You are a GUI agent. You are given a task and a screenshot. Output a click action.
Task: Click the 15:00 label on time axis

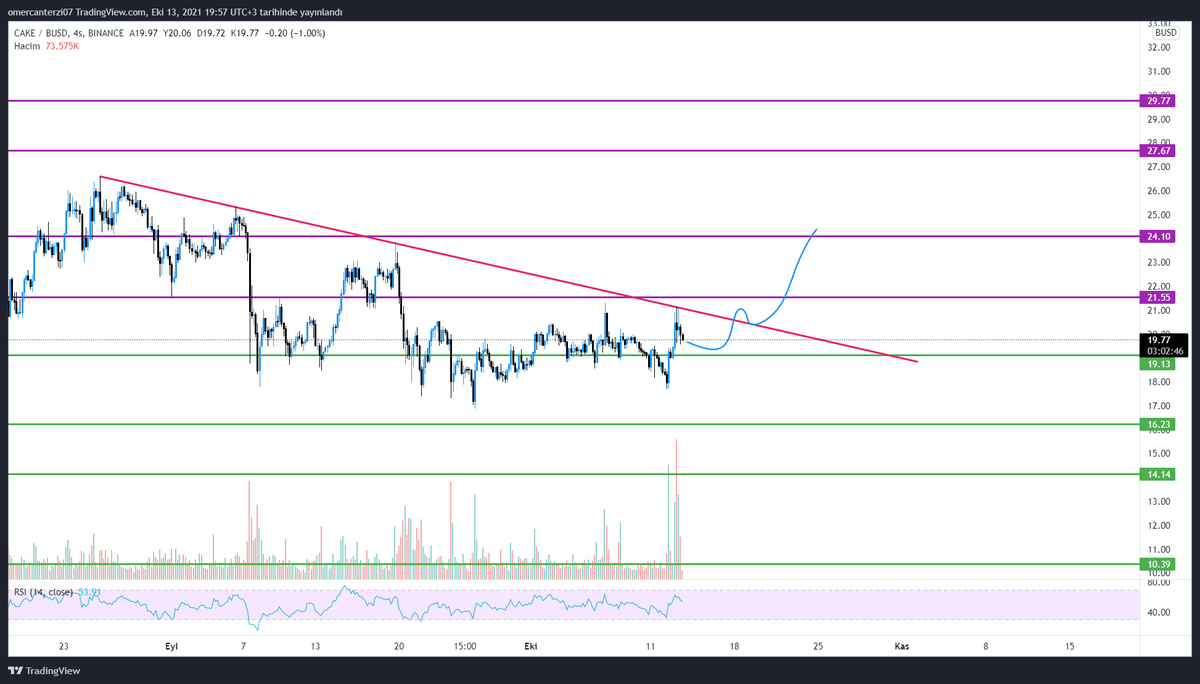[x=465, y=647]
